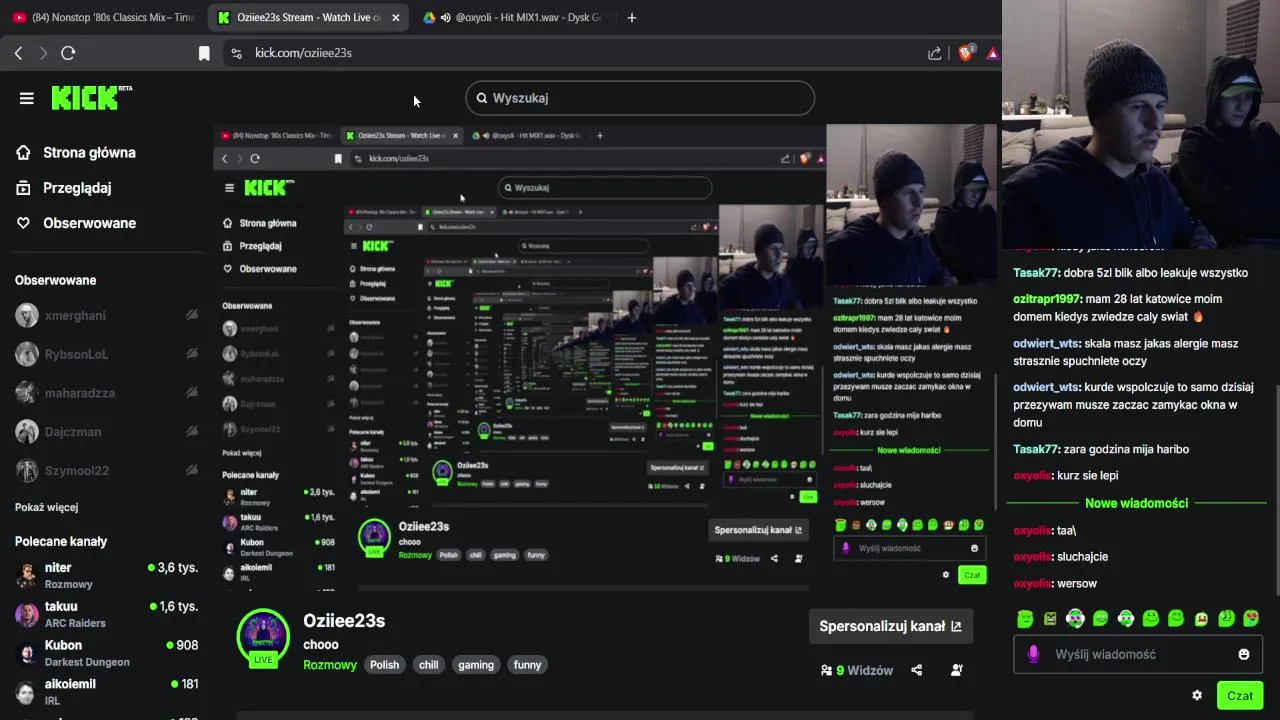The image size is (1280, 720).
Task: Insert the heart-eyes green emote
Action: pos(1250,619)
